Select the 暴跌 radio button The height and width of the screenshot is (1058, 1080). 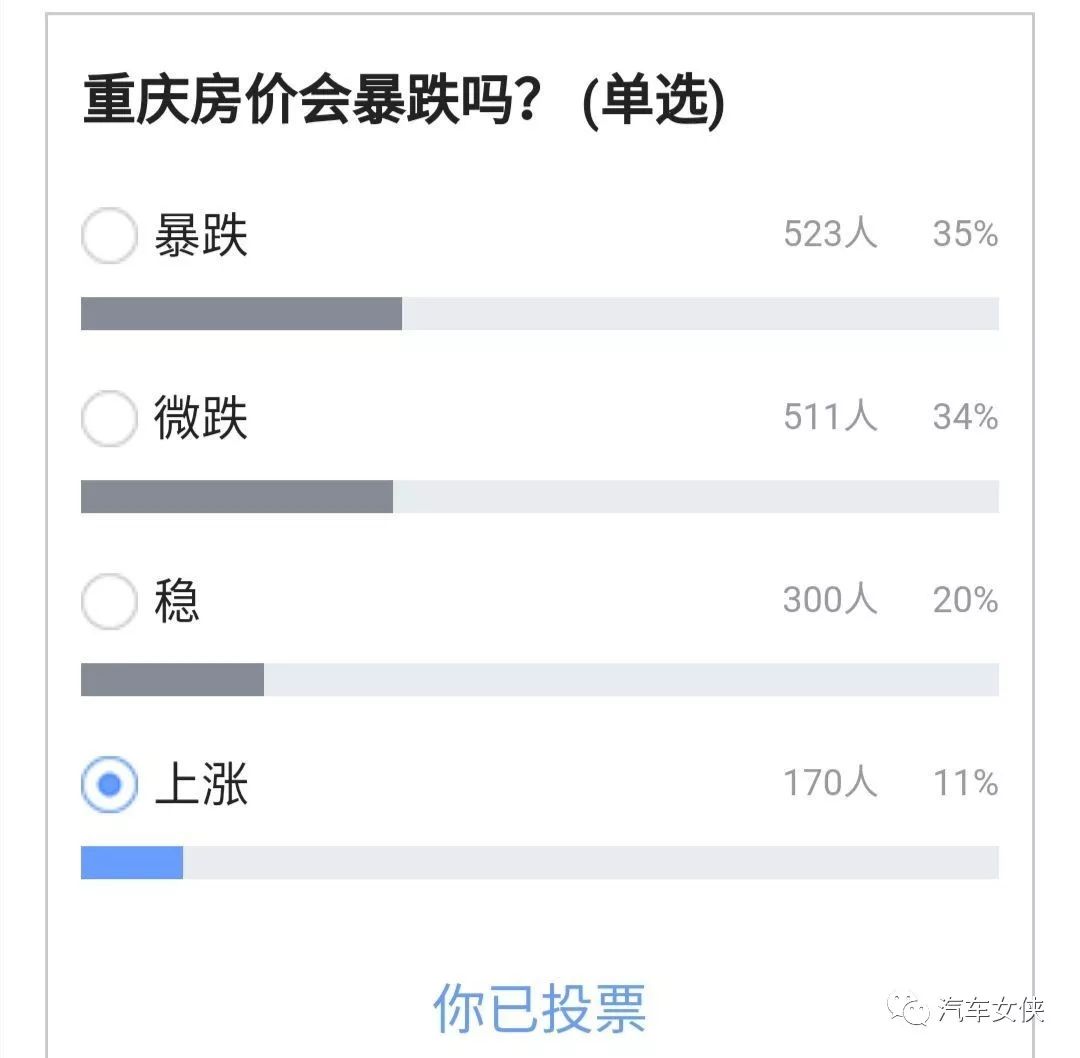click(x=110, y=236)
